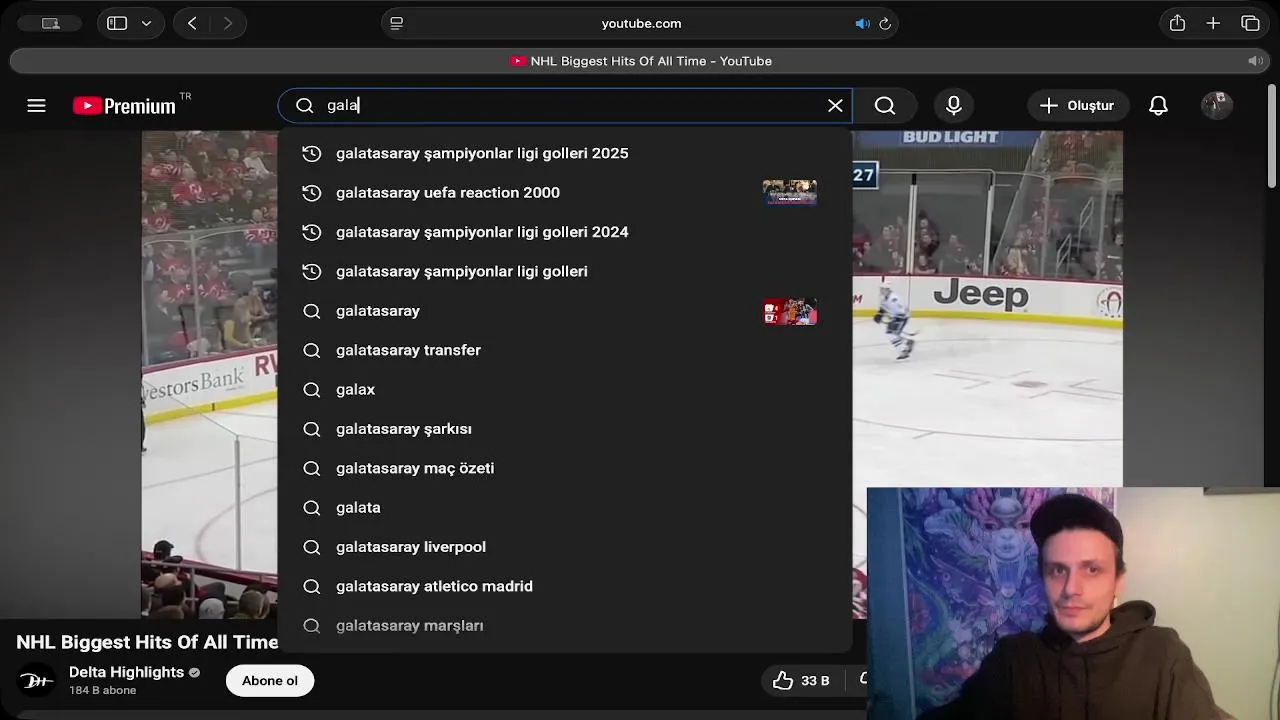Click the tab speaker icon on the right
Image resolution: width=1280 pixels, height=720 pixels.
(1255, 61)
